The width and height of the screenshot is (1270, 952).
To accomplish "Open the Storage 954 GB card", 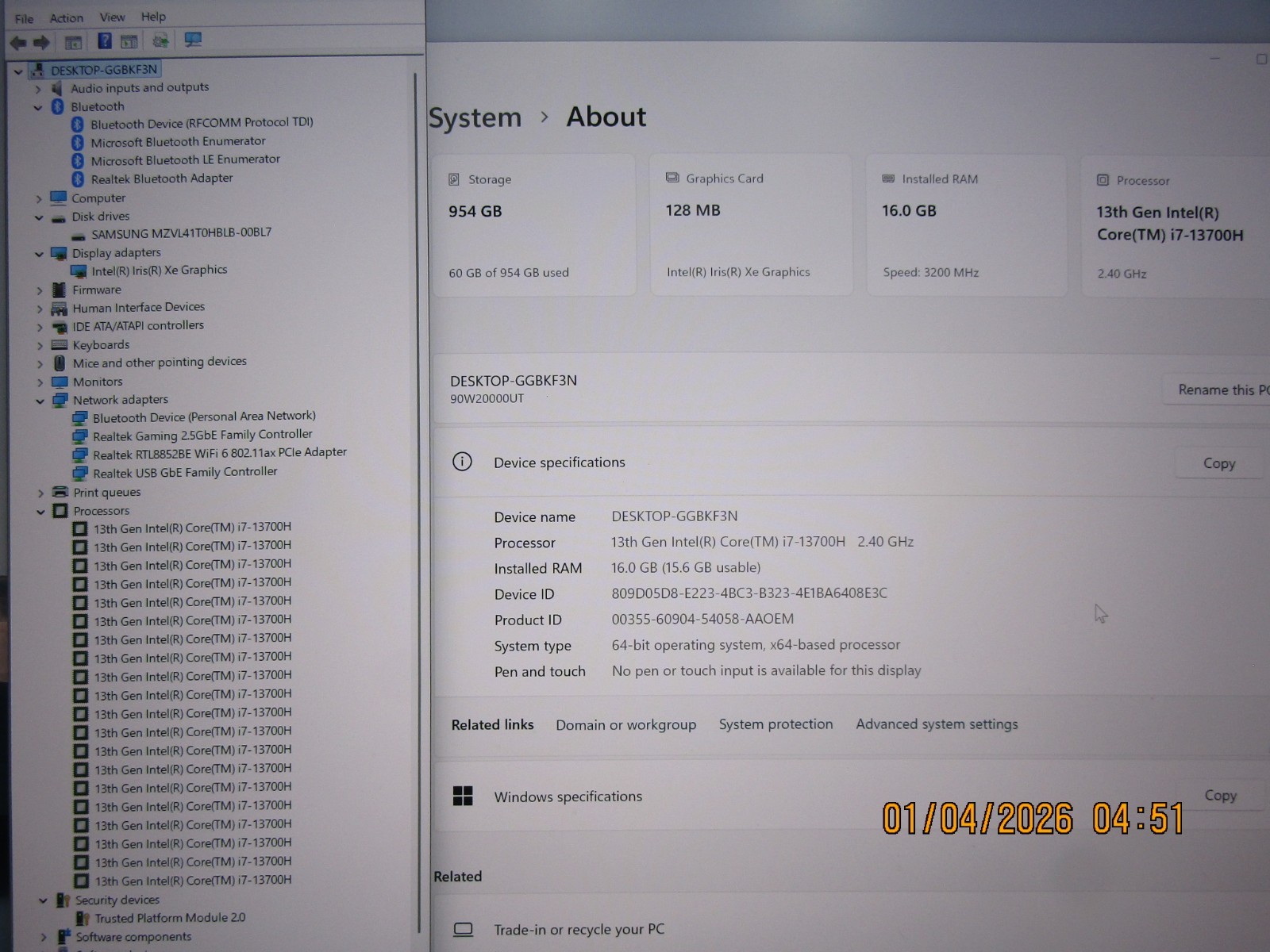I will 534,225.
